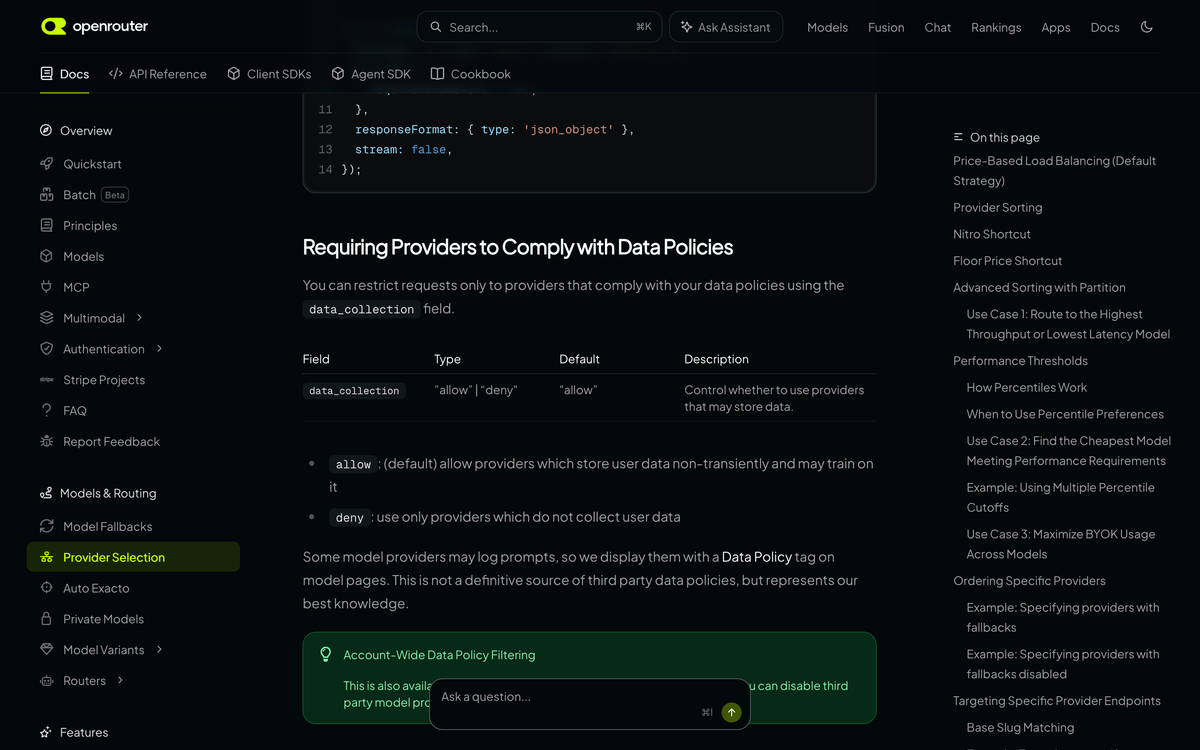Jump to Provider Sorting section
The image size is (1200, 750).
[998, 207]
